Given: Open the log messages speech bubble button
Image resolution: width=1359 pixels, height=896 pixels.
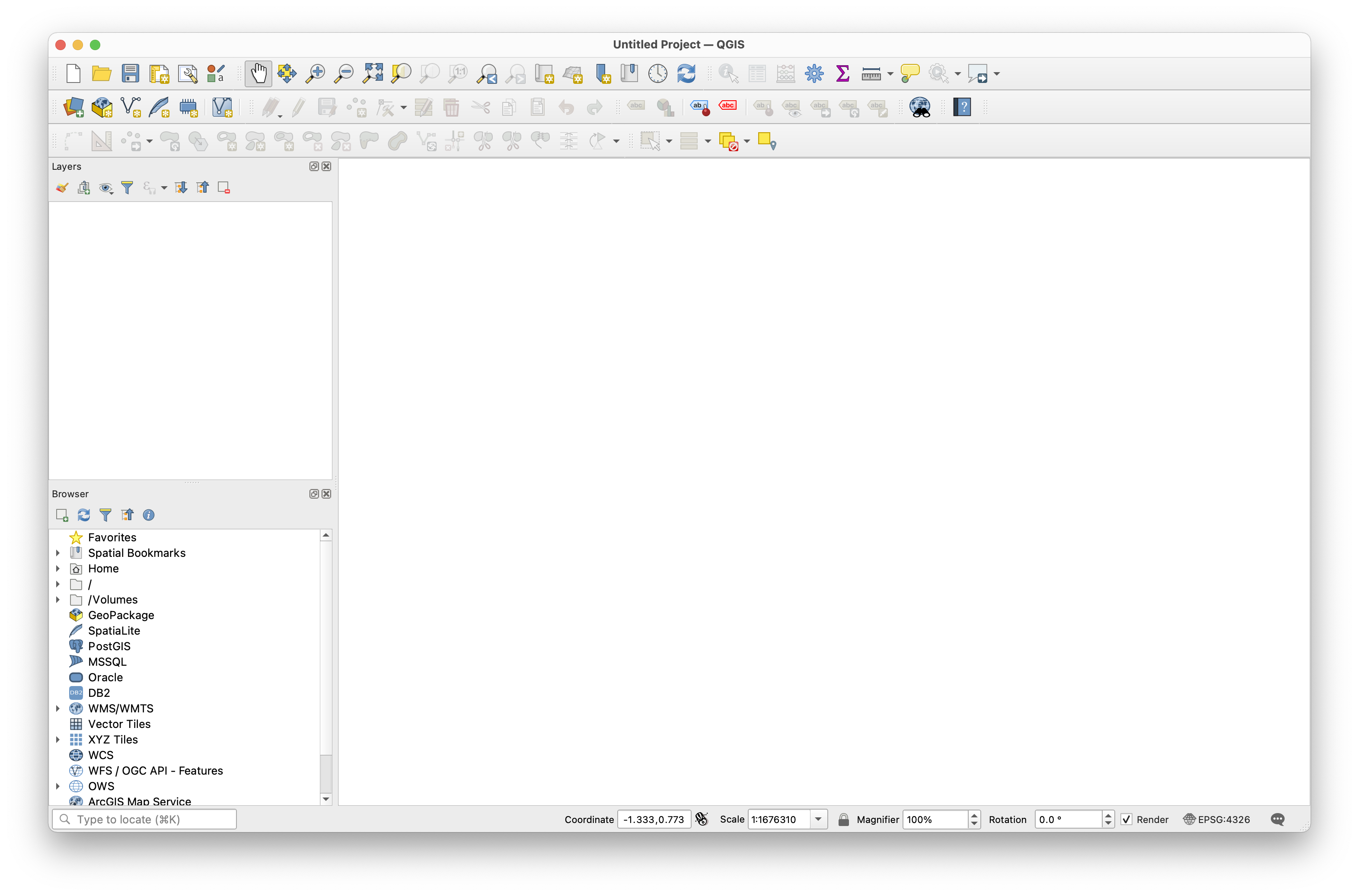Looking at the screenshot, I should point(1277,820).
